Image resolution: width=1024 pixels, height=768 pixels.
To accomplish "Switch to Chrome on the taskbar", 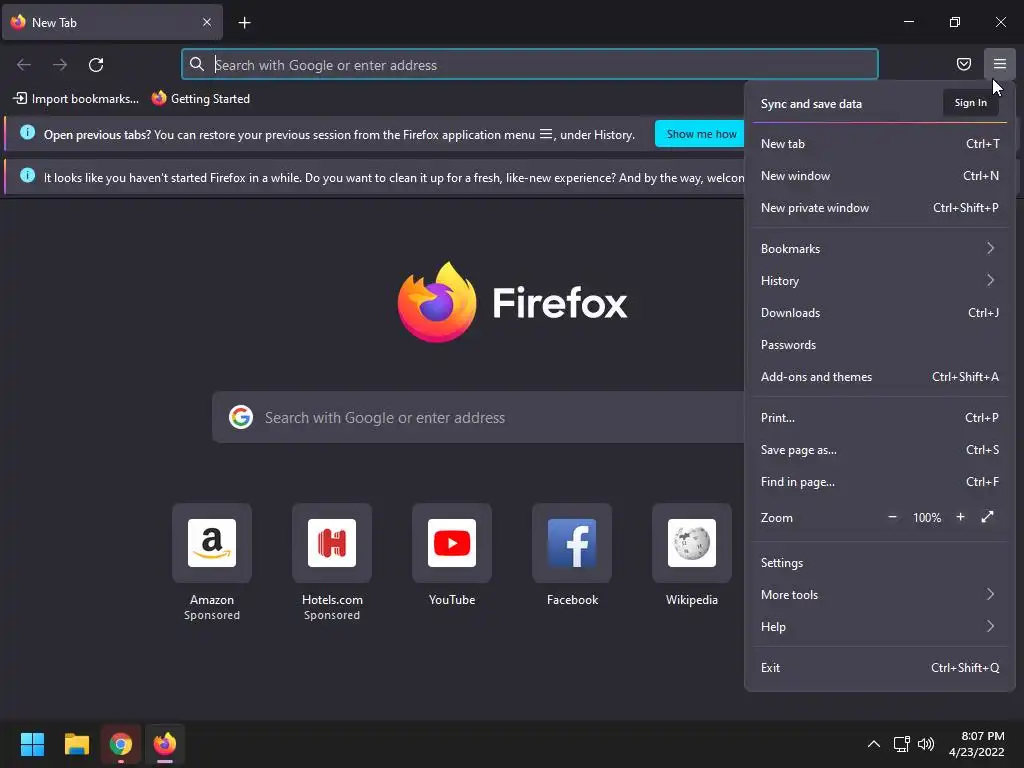I will [x=121, y=744].
